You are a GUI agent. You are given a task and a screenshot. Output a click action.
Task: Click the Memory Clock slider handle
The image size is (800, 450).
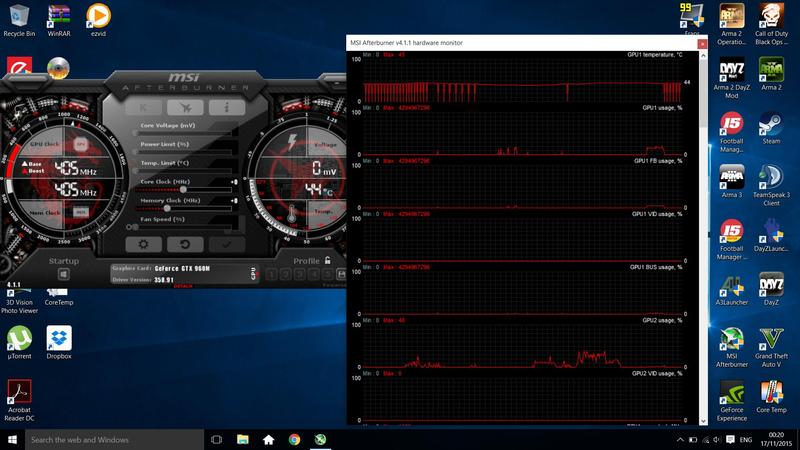point(166,208)
